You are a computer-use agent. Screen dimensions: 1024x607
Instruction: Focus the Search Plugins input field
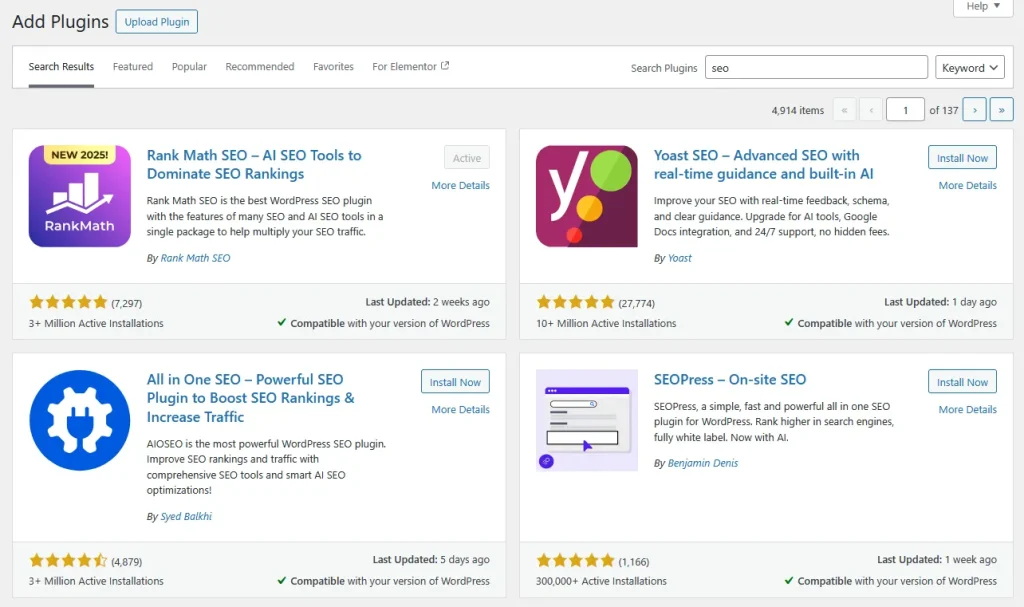(x=816, y=67)
